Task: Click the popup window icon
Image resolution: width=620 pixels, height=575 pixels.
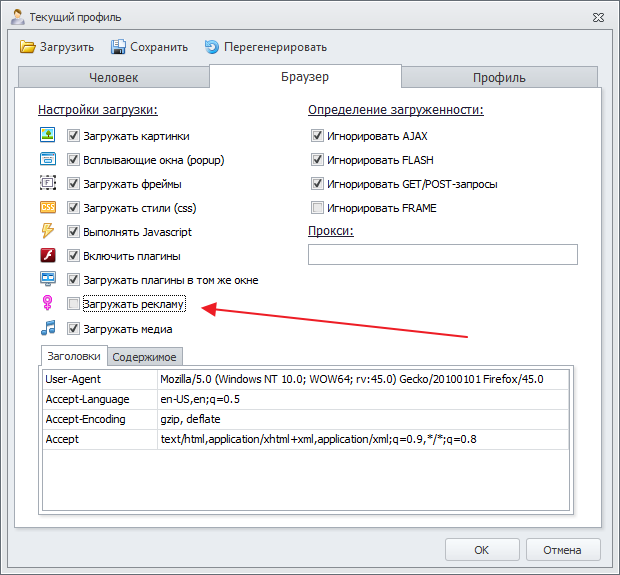Action: [48, 159]
